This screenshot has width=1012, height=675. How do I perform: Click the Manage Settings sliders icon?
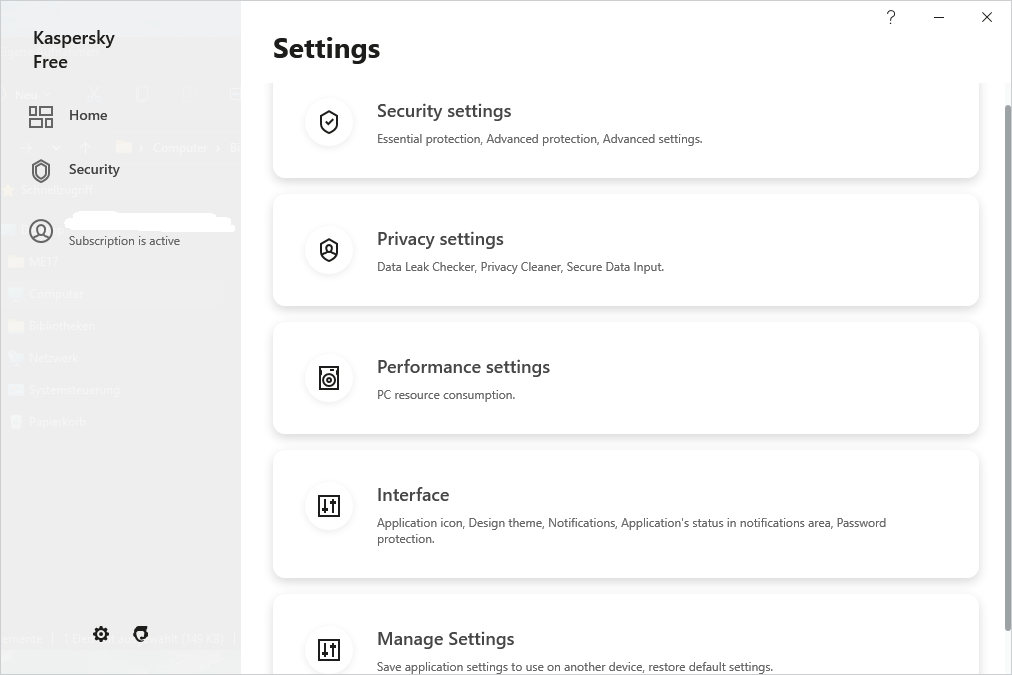329,650
